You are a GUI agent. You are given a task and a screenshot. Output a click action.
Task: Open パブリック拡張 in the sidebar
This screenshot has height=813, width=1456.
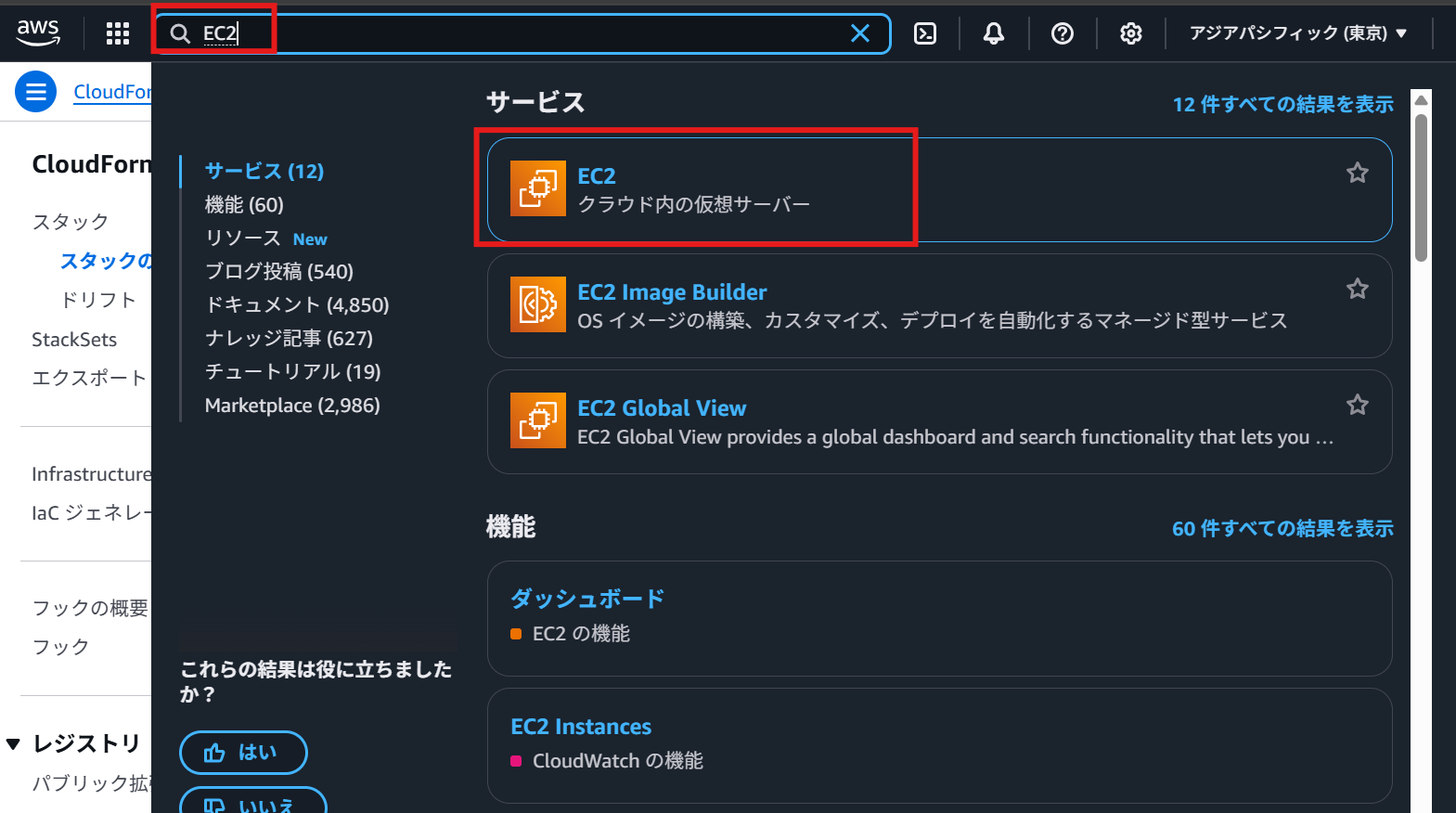tap(91, 783)
